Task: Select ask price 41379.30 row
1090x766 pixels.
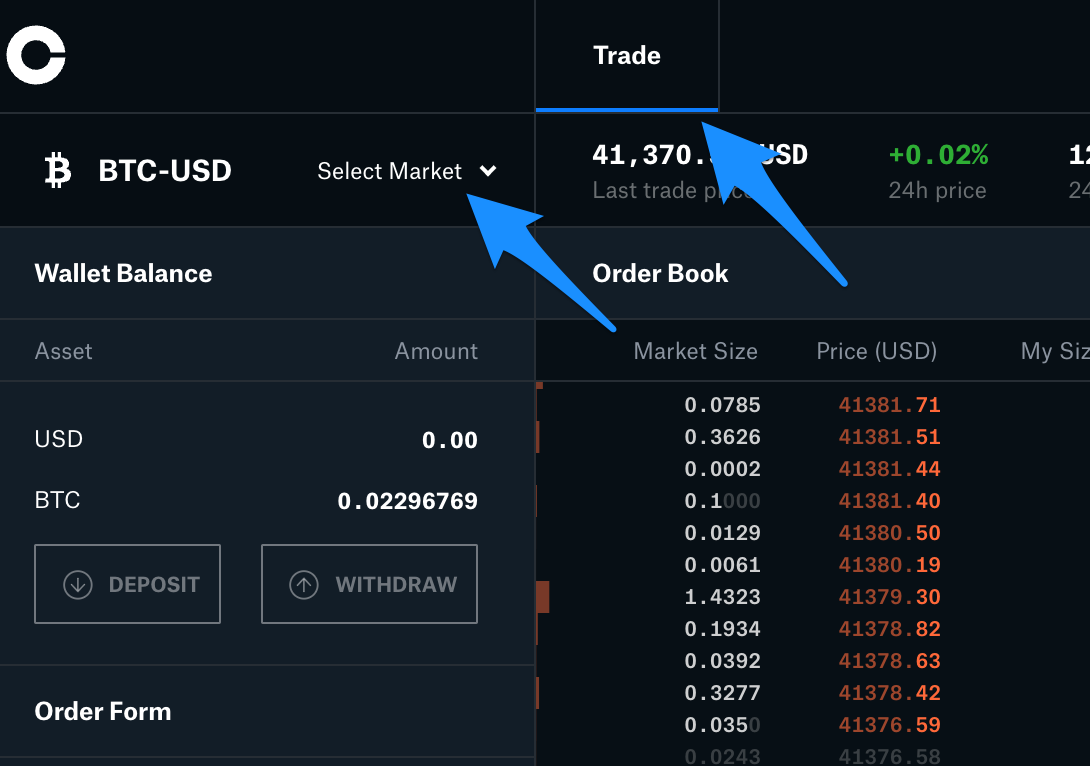Action: pyautogui.click(x=889, y=597)
